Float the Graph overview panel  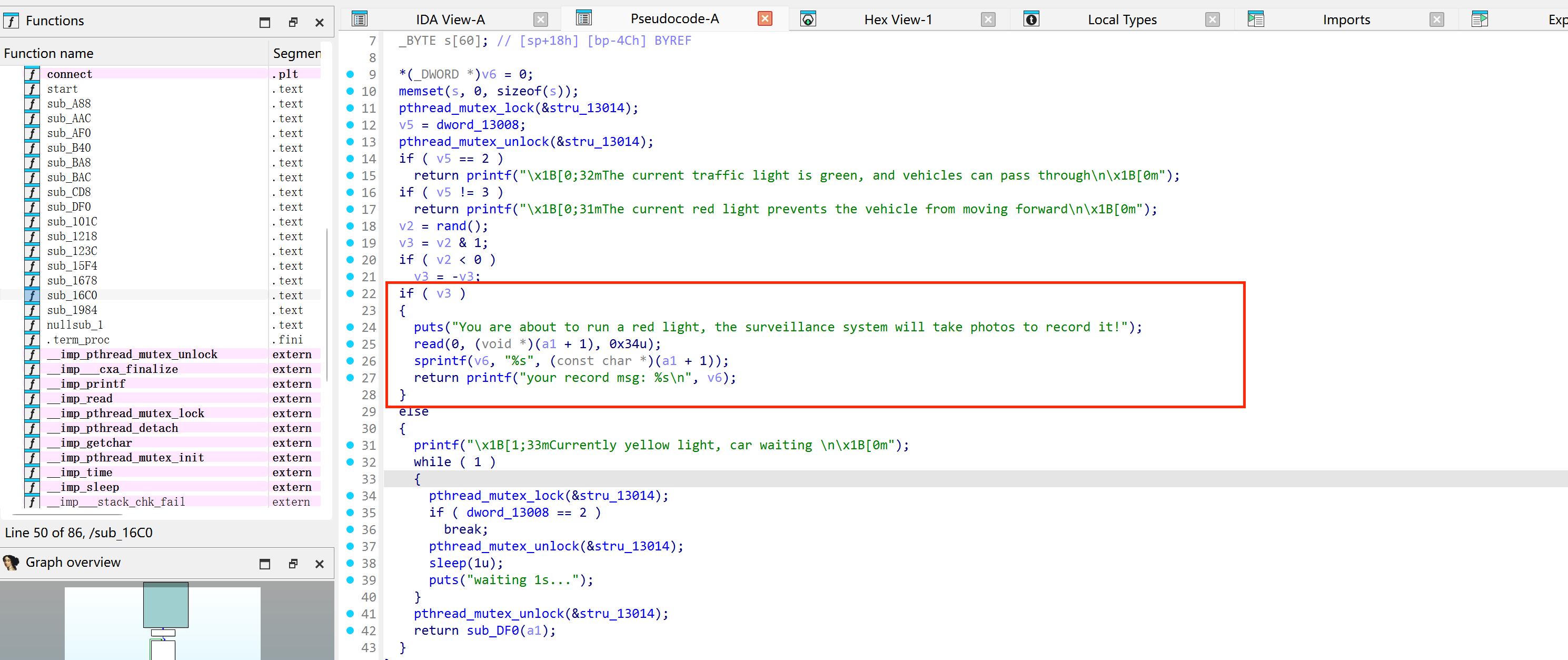pyautogui.click(x=293, y=564)
